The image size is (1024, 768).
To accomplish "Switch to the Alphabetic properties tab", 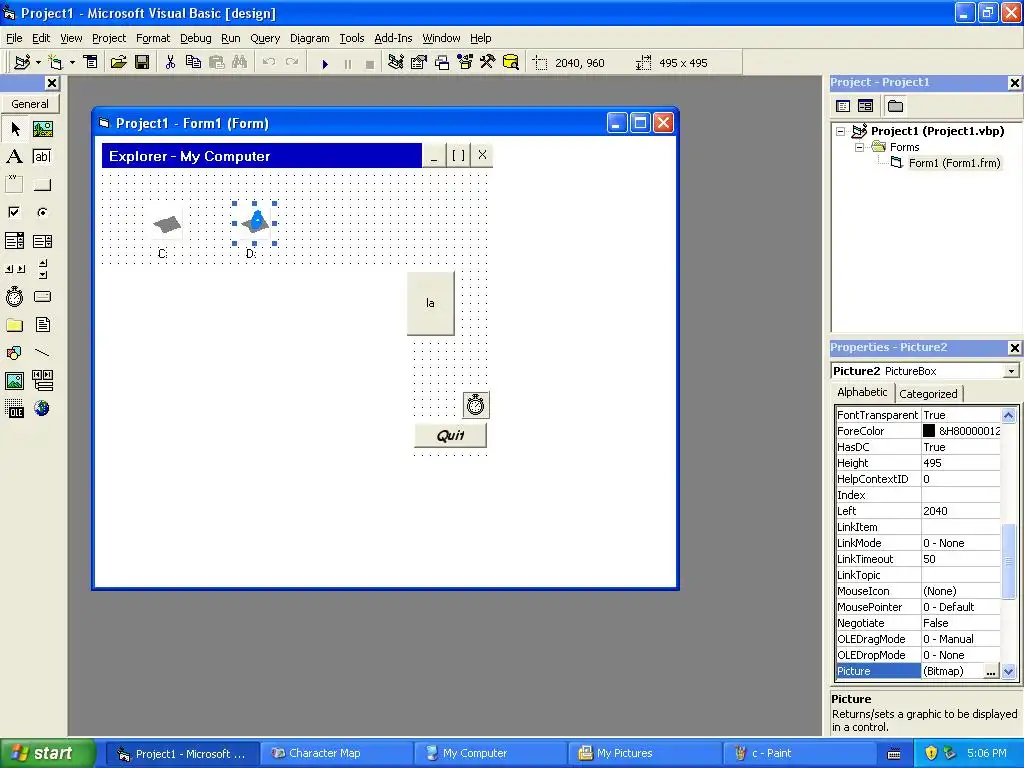I will tap(862, 392).
